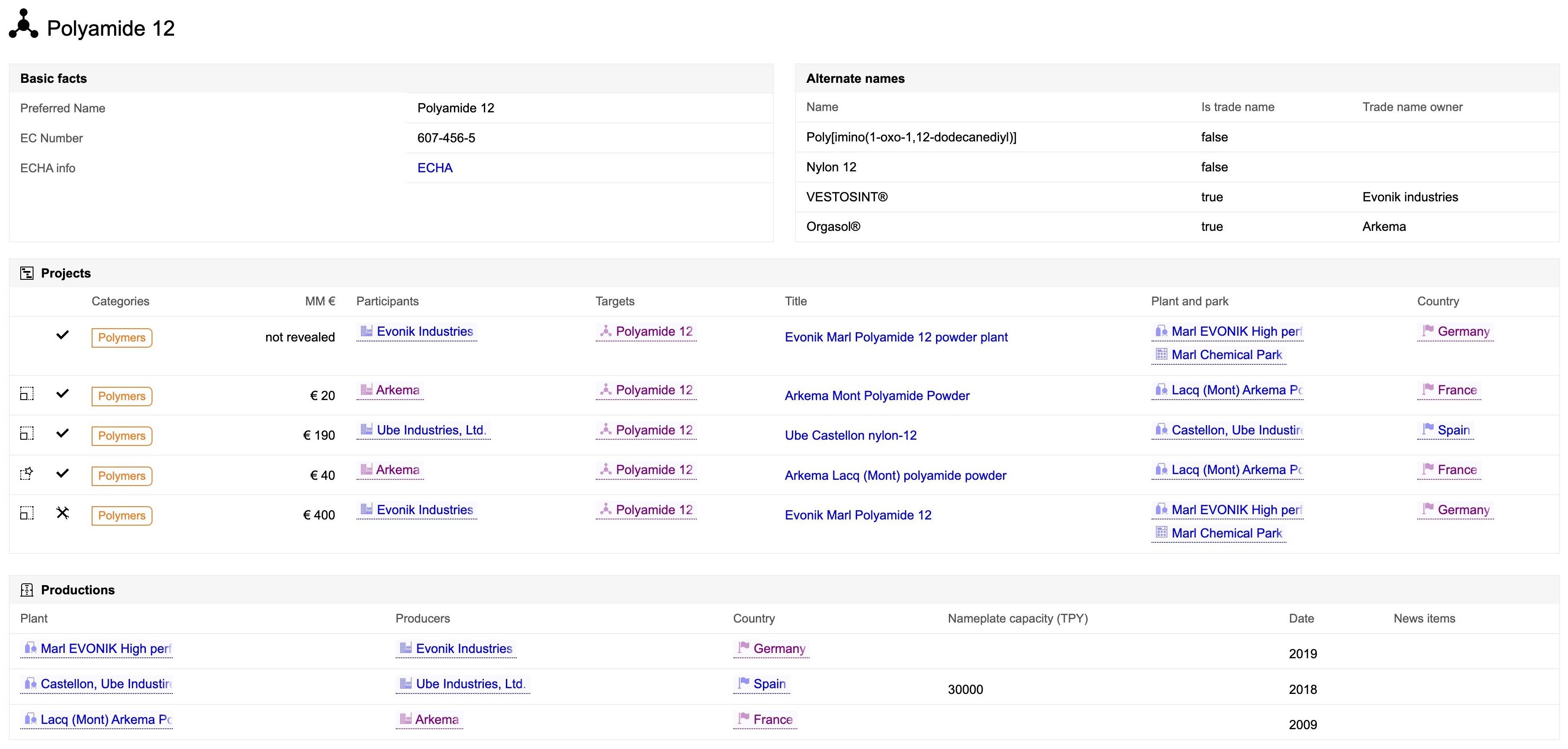The width and height of the screenshot is (1568, 749).
Task: Open the ECHA info link
Action: click(x=435, y=167)
